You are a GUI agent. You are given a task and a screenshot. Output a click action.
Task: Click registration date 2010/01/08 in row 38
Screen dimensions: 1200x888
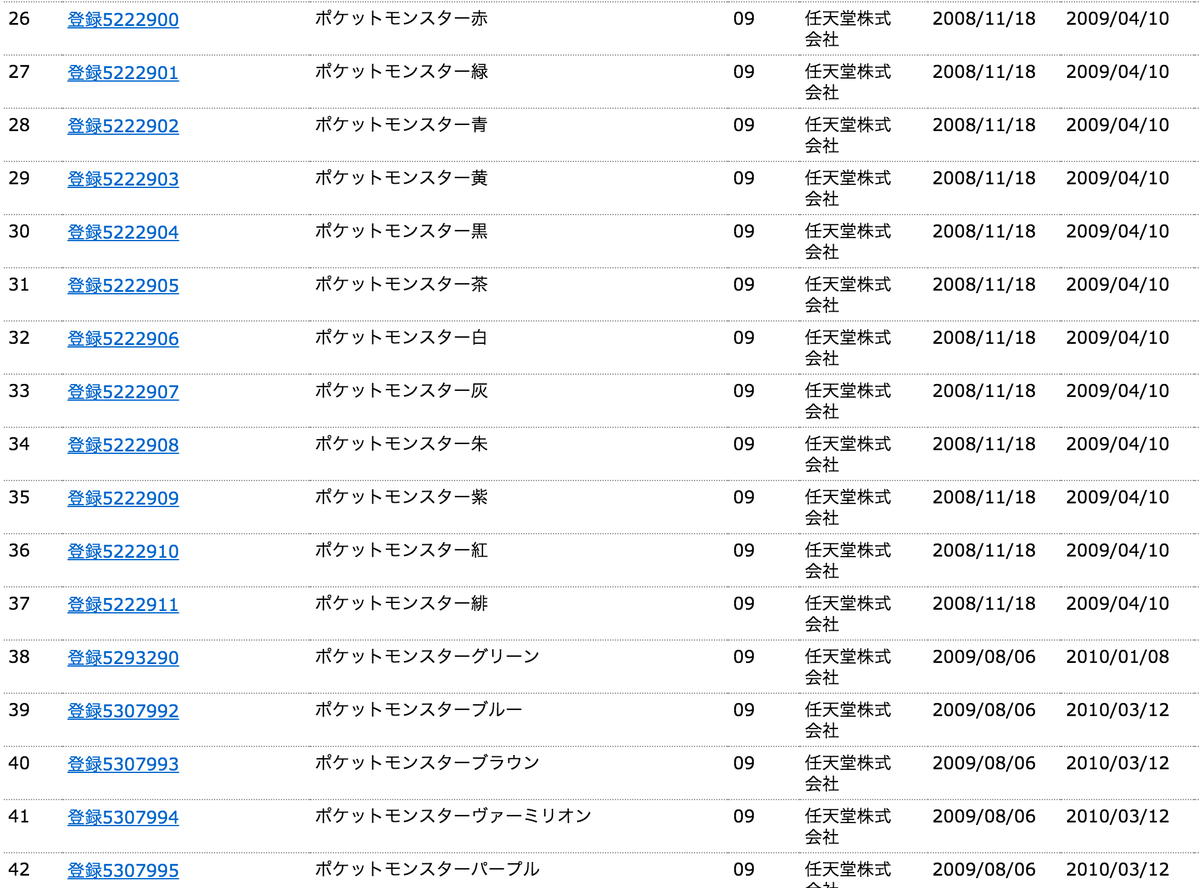pos(1117,656)
